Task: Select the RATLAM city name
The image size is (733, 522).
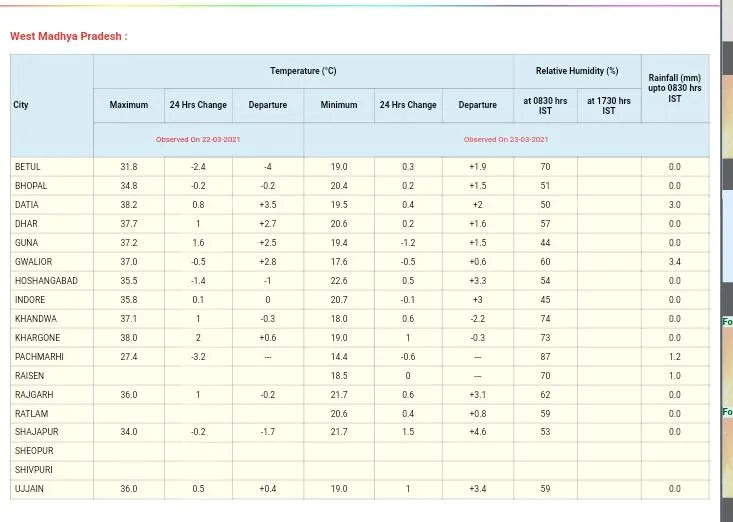Action: click(x=31, y=414)
